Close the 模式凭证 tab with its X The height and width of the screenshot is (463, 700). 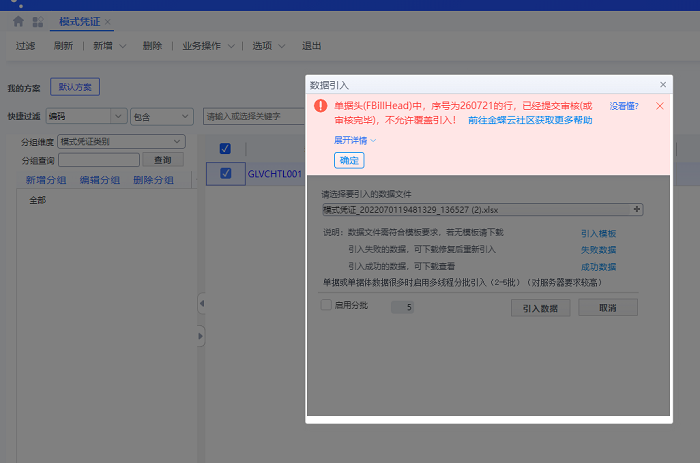108,21
